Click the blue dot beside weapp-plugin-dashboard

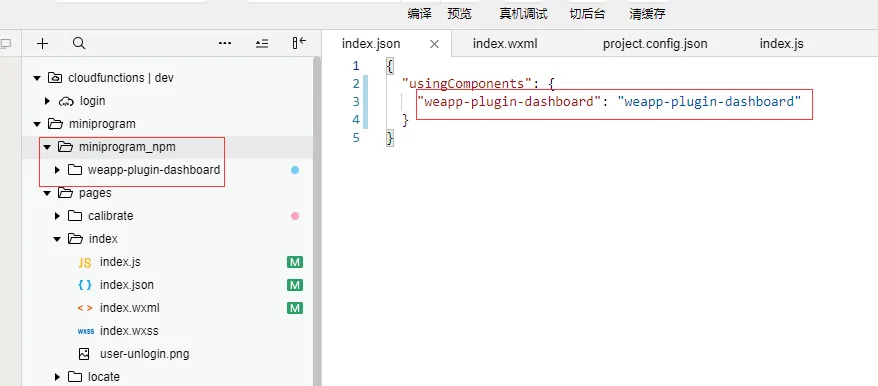pyautogui.click(x=295, y=170)
